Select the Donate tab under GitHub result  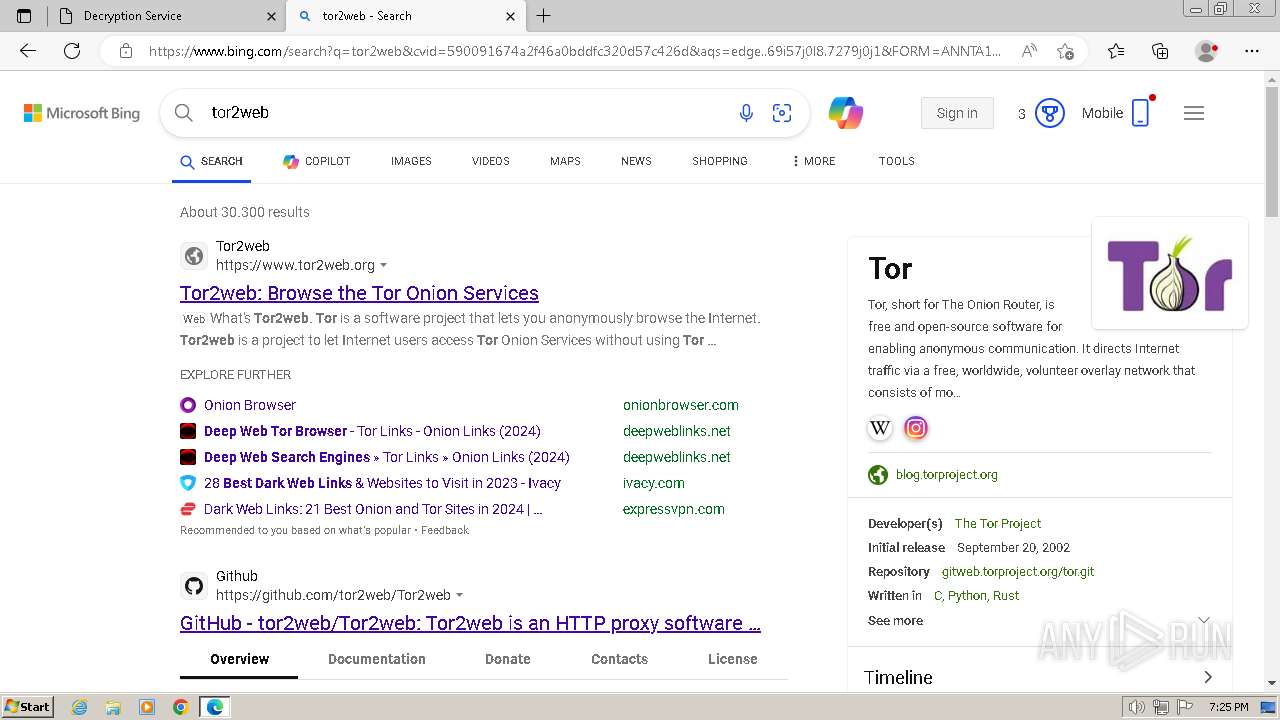tap(508, 659)
